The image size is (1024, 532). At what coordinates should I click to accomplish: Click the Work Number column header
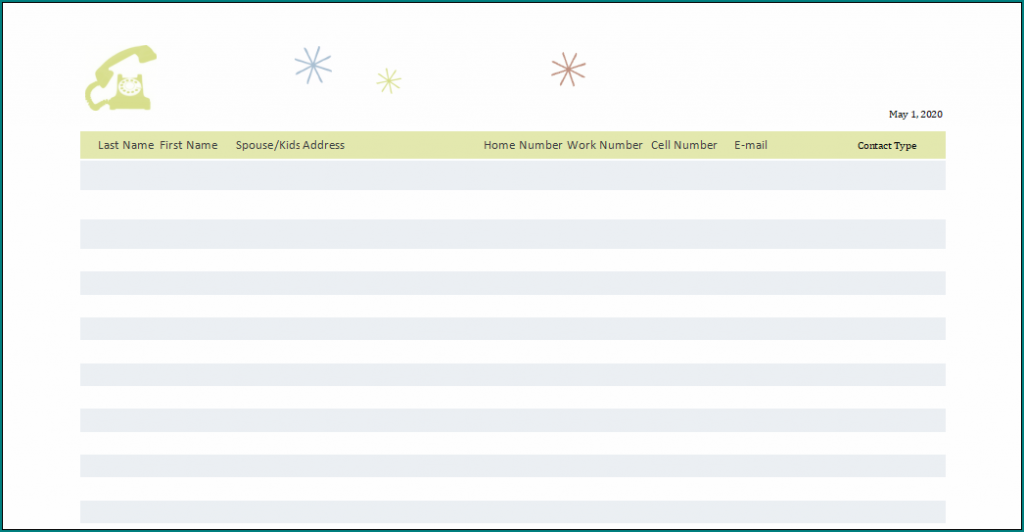605,145
